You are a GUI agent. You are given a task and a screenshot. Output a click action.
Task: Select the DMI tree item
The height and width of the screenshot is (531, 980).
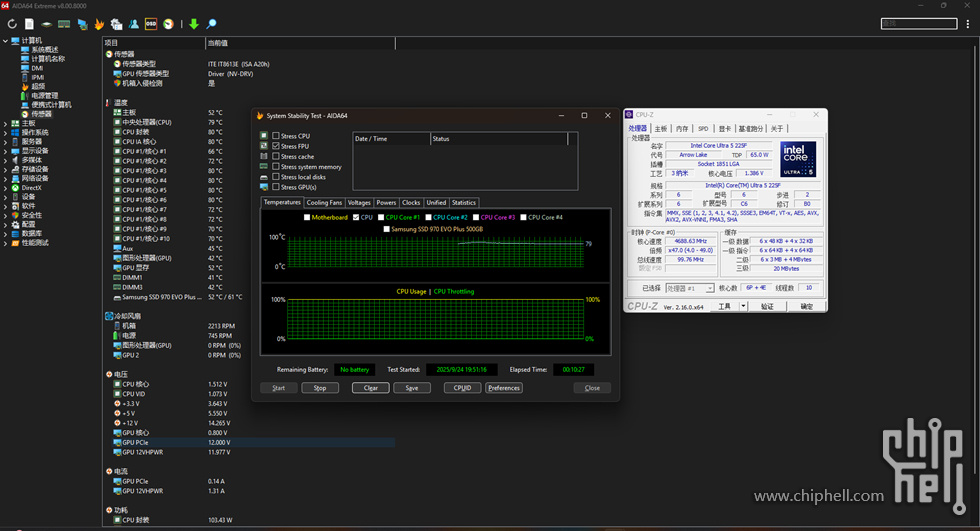[x=38, y=68]
